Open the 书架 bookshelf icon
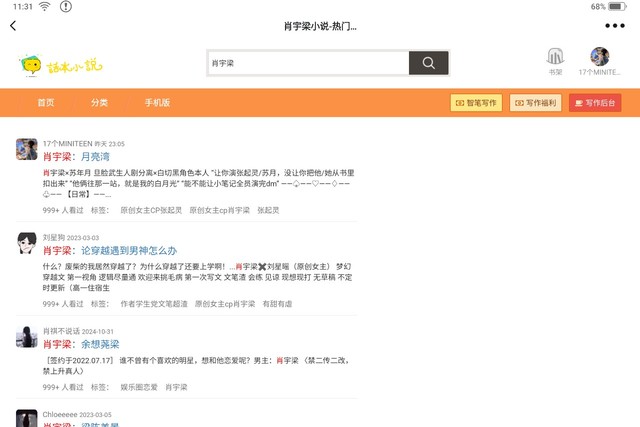The image size is (640, 427). tap(555, 61)
